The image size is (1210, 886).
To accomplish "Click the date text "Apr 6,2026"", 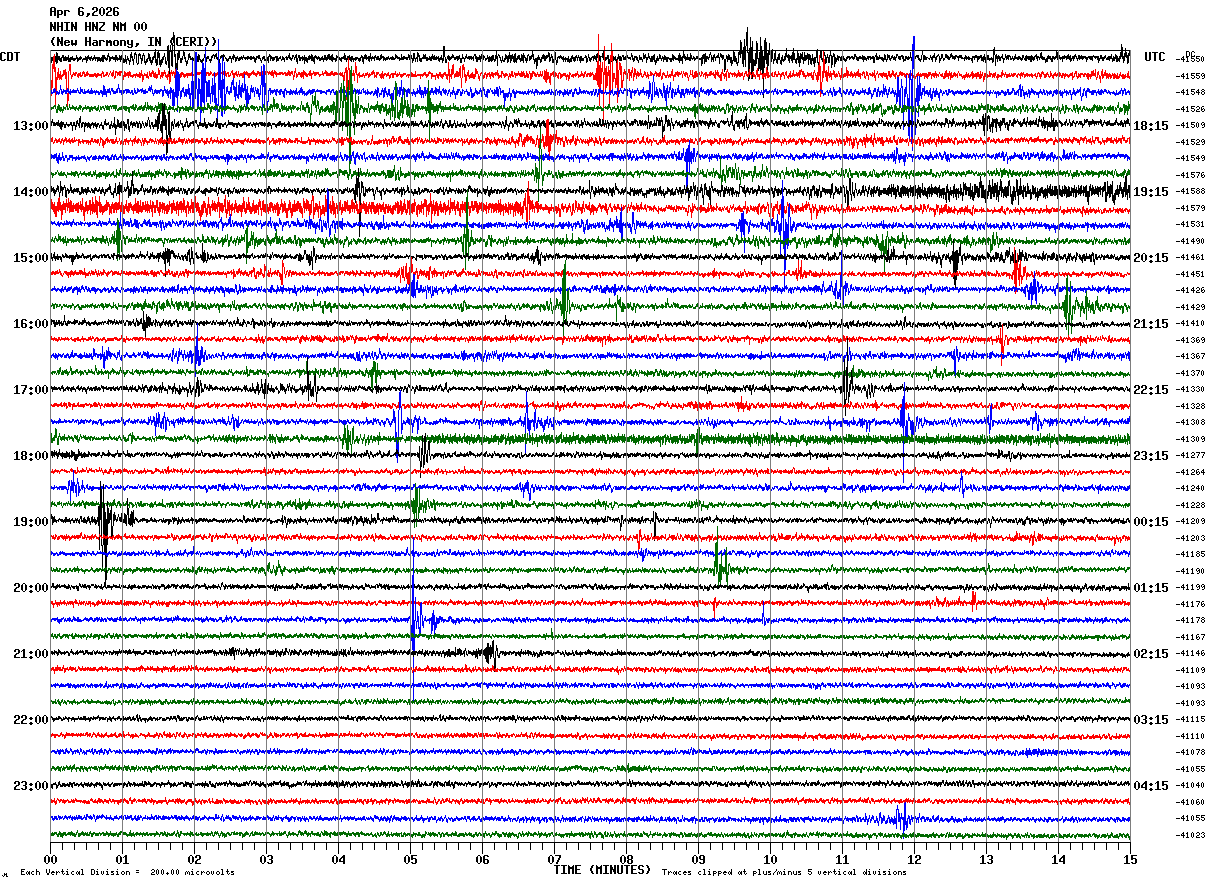I will [x=84, y=12].
